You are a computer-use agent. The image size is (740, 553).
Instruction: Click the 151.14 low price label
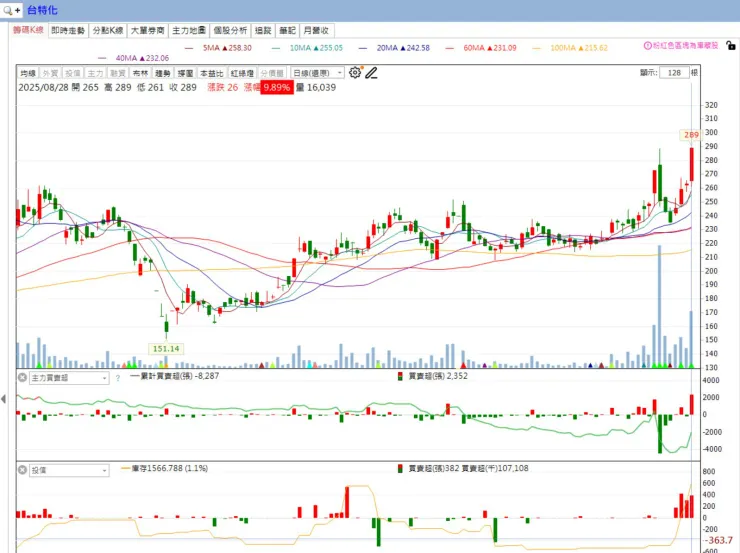[166, 349]
